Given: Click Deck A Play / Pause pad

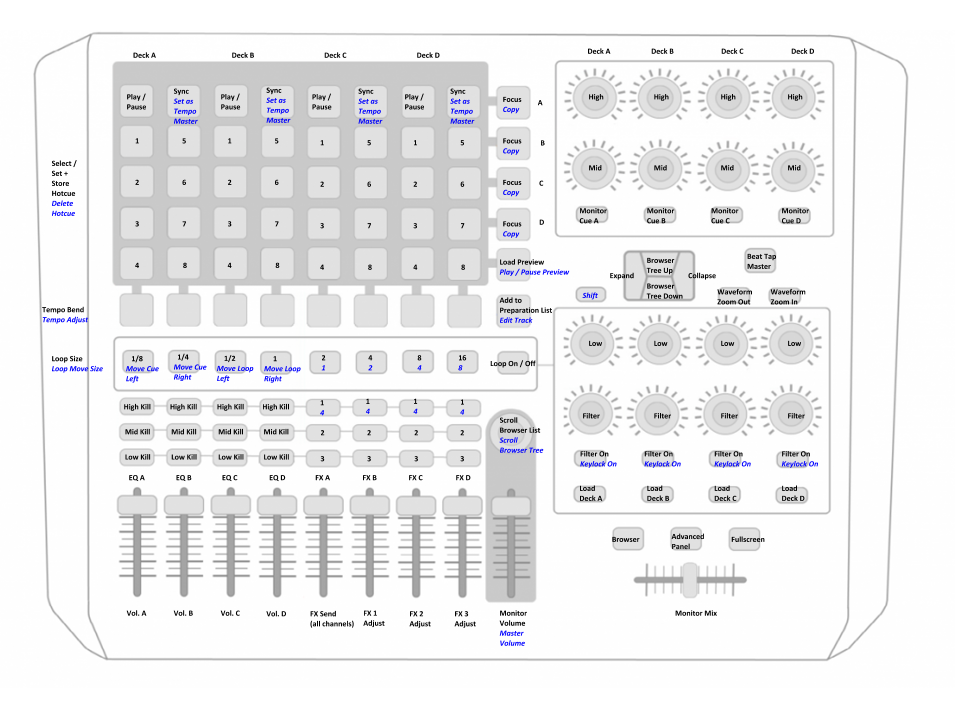Looking at the screenshot, I should pos(137,102).
